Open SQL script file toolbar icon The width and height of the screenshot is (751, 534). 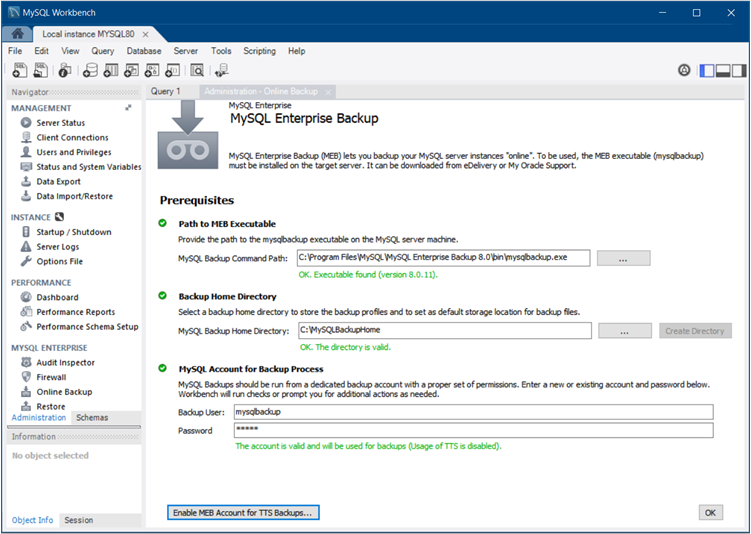point(41,70)
